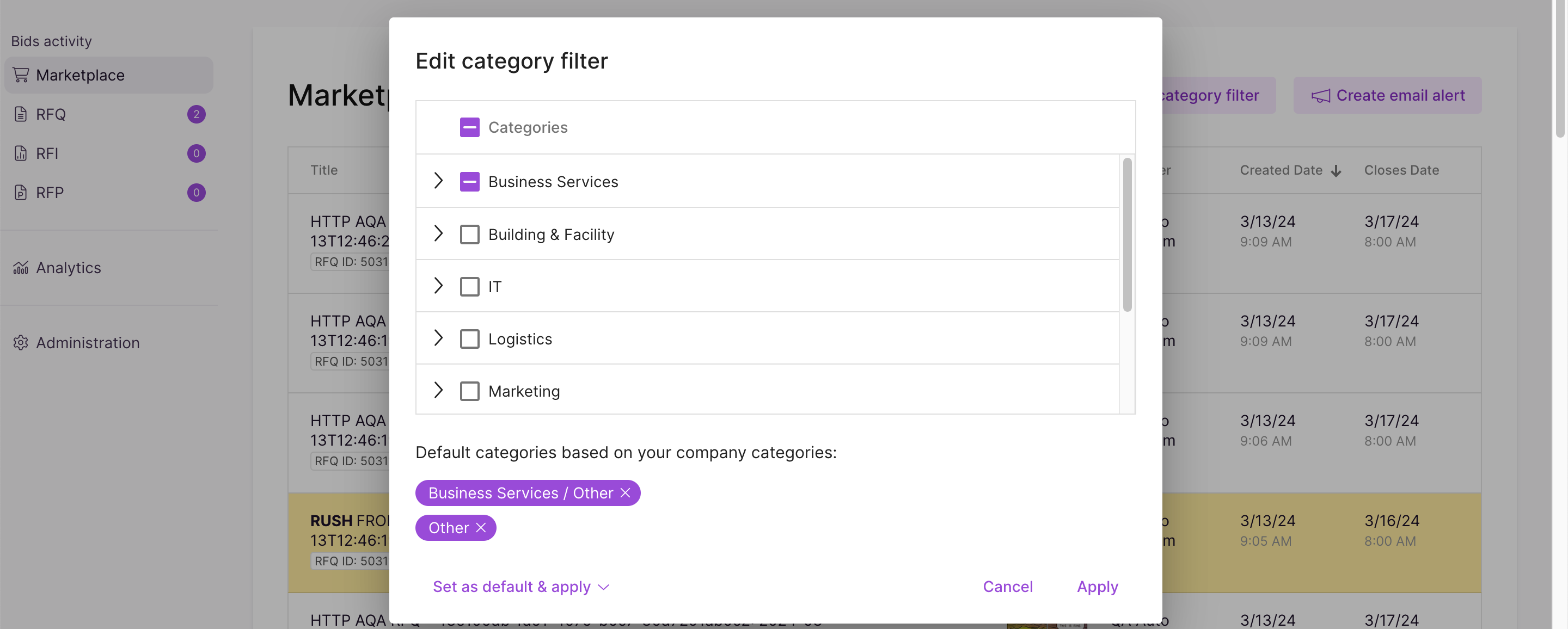Click the 3/16/24 closes date cell
1568x629 pixels.
(x=1391, y=521)
